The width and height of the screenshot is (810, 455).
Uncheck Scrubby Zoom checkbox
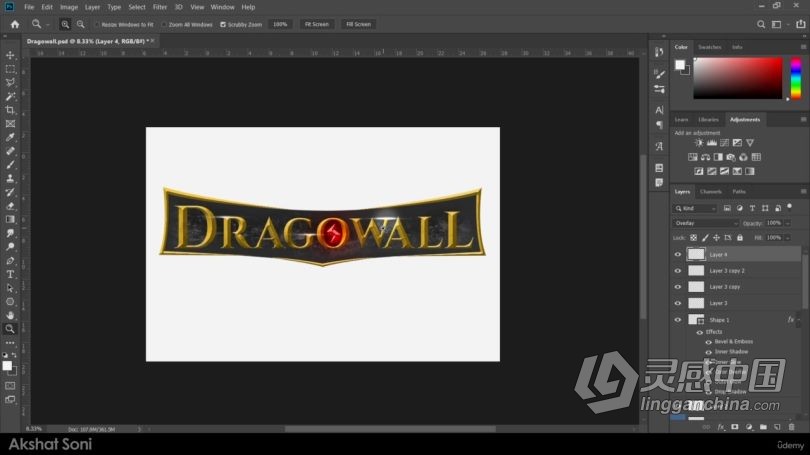(x=223, y=24)
